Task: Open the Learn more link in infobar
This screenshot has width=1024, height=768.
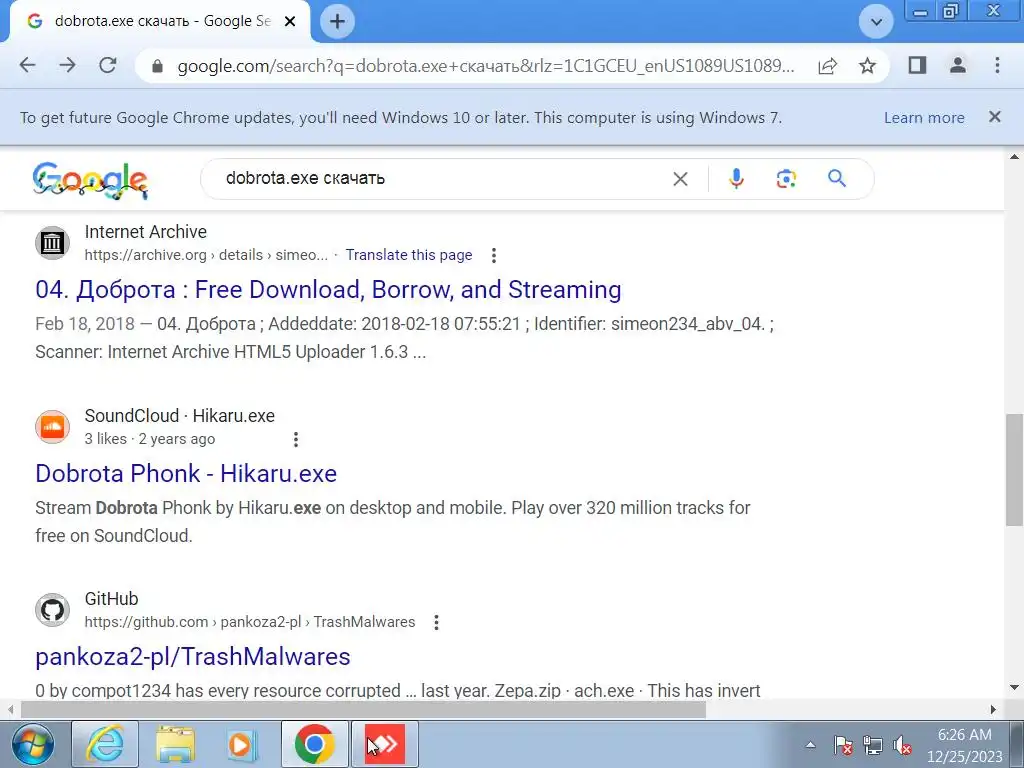Action: click(924, 118)
